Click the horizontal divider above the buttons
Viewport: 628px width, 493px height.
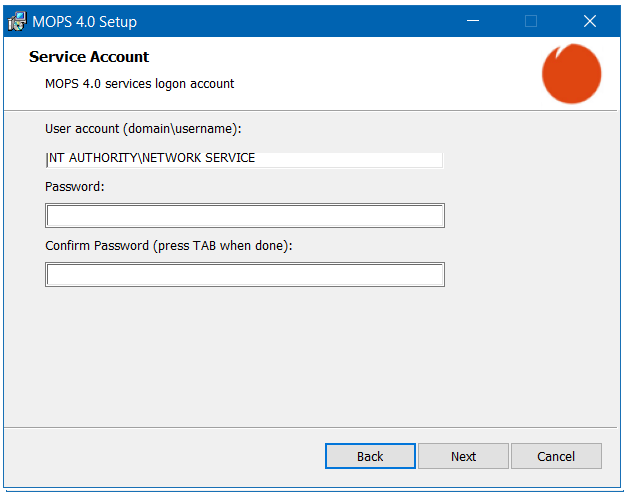tap(313, 427)
